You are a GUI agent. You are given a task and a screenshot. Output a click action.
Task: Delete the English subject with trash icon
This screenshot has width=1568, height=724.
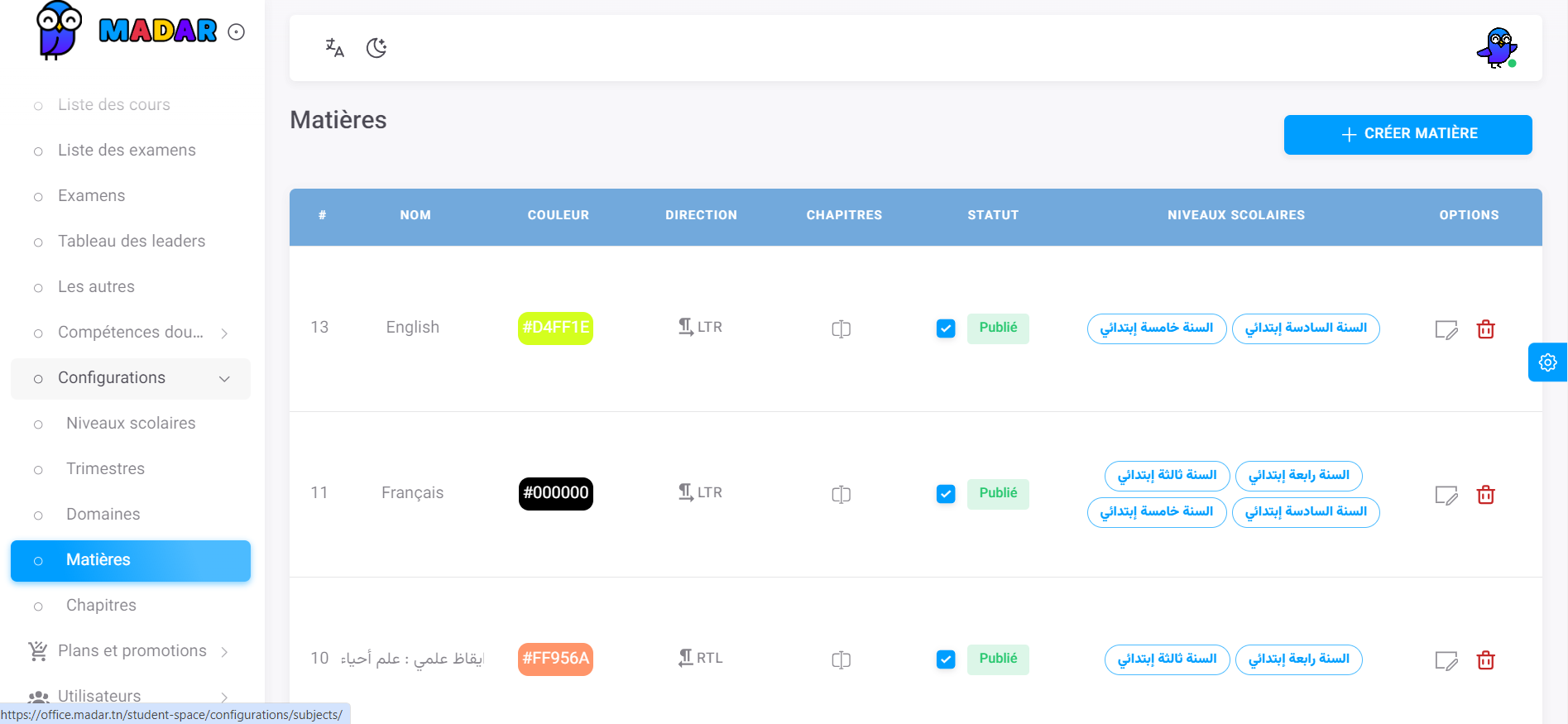point(1485,329)
